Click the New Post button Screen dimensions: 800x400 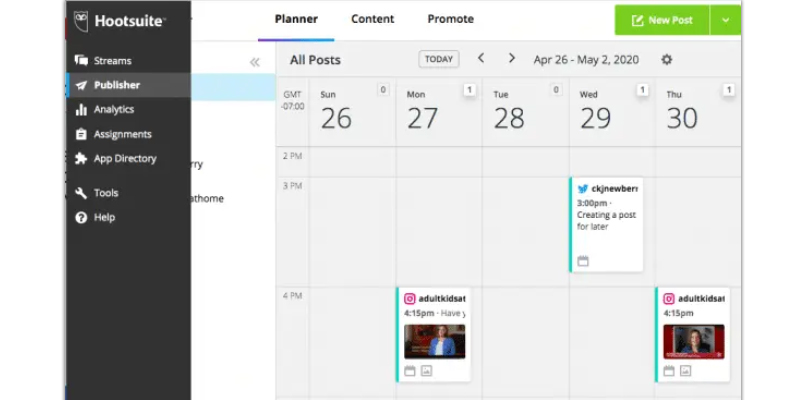[x=662, y=20]
